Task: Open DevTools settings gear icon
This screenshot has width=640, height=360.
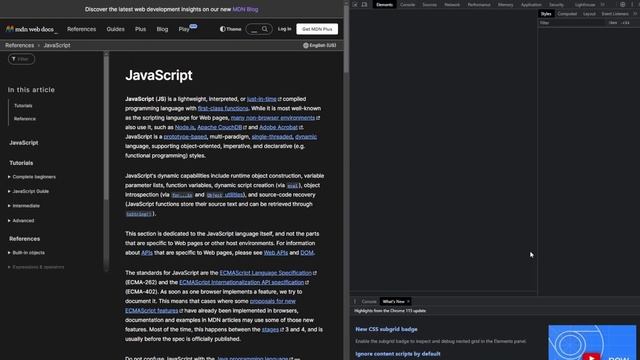Action: click(622, 4)
